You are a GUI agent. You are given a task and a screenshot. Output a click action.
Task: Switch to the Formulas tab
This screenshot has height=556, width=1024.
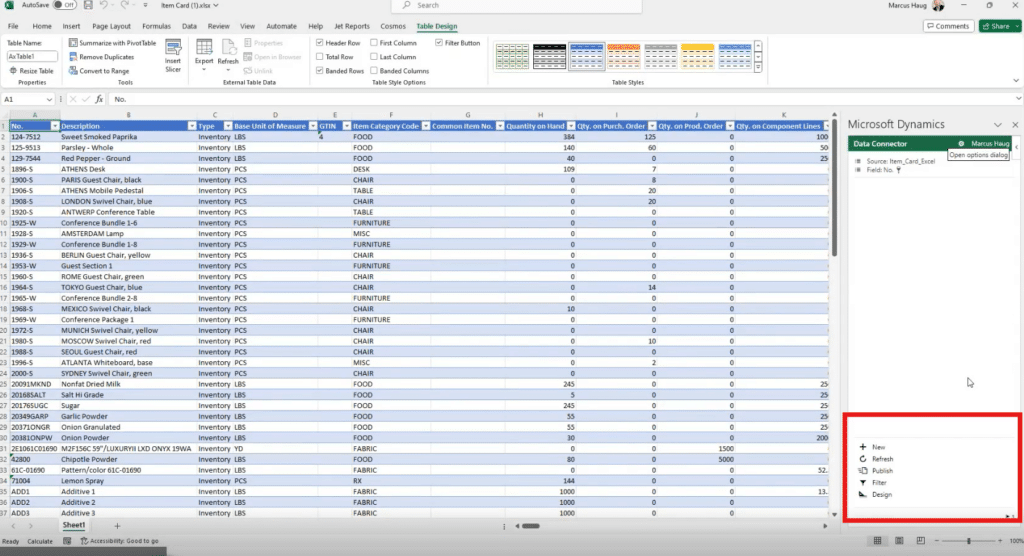point(156,26)
